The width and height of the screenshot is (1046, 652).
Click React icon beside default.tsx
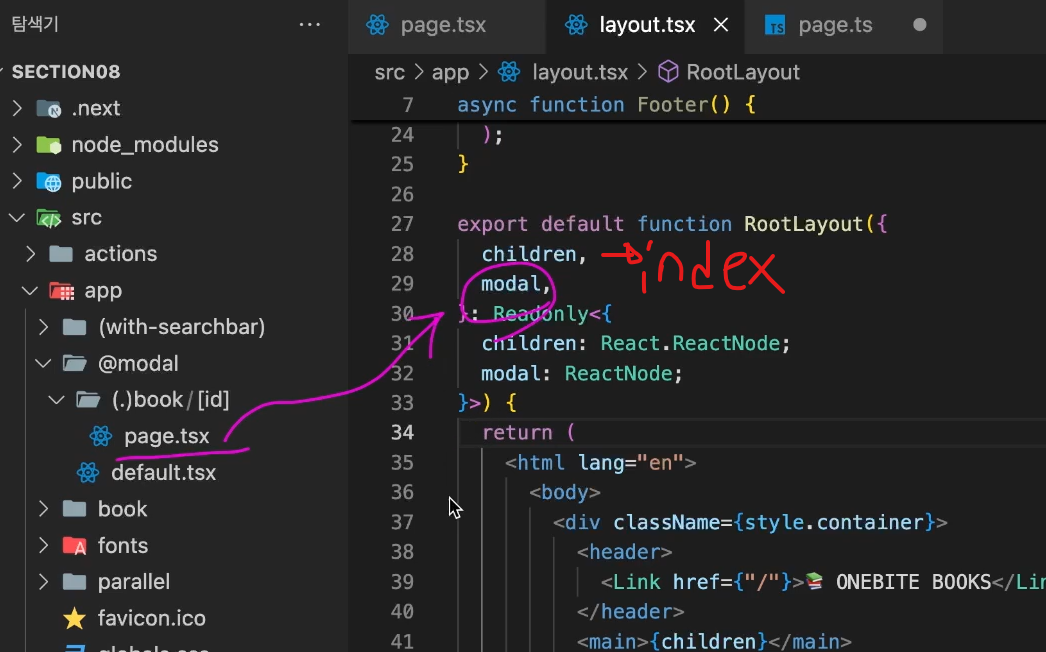click(87, 473)
